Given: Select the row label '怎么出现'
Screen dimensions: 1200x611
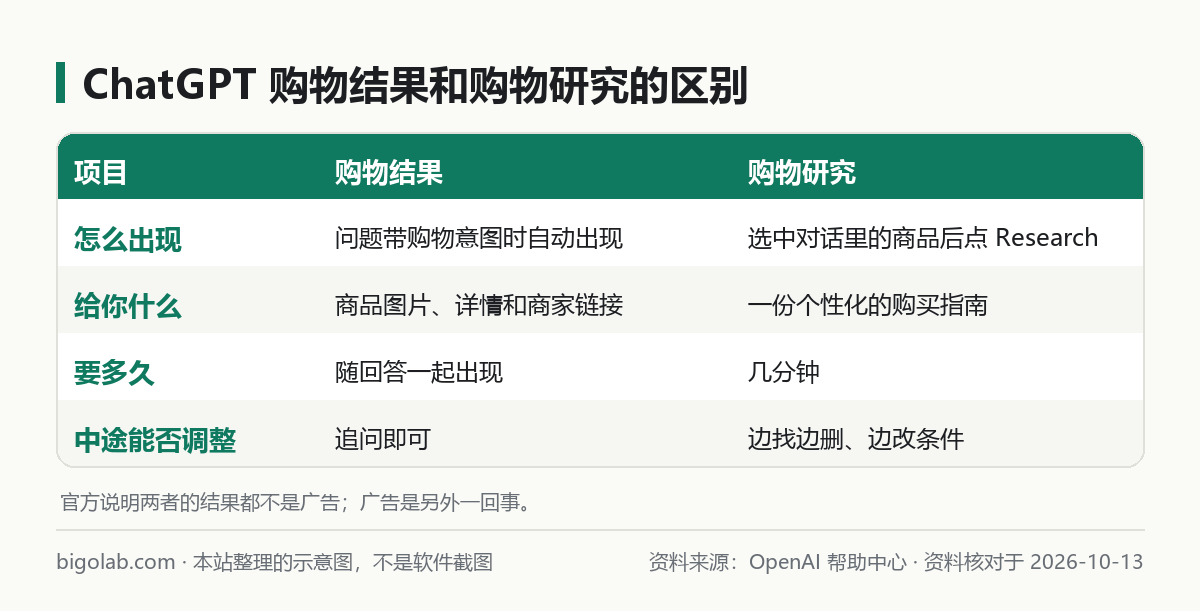Looking at the screenshot, I should (x=128, y=239).
